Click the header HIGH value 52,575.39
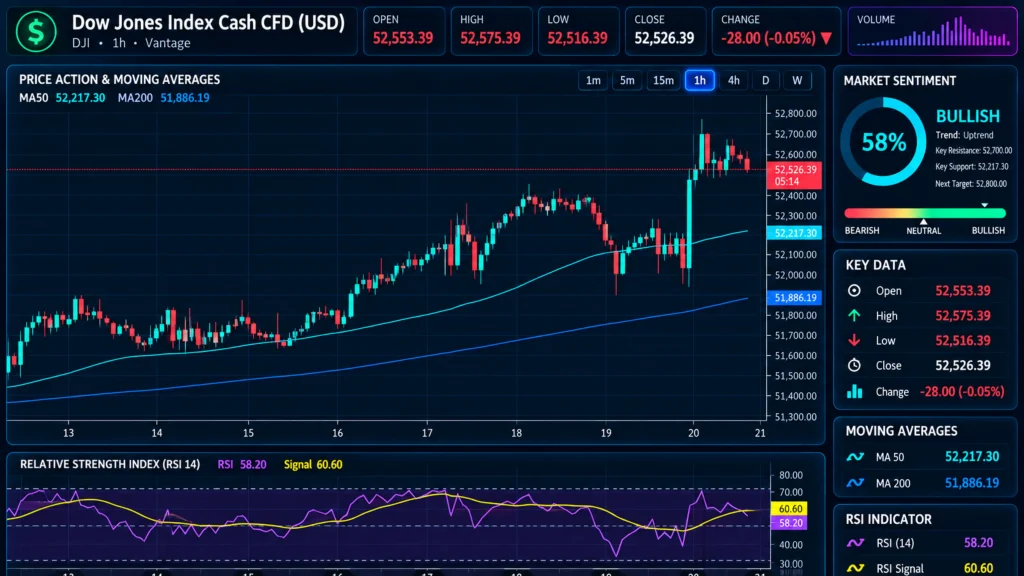 click(x=490, y=39)
